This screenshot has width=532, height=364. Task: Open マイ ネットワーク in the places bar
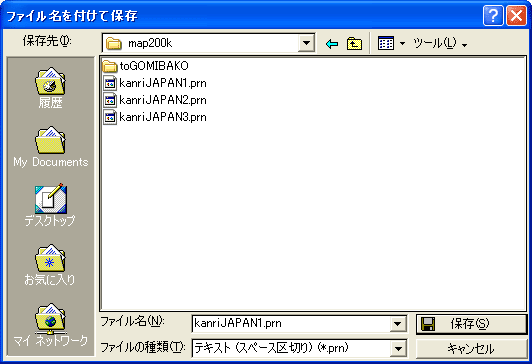click(51, 324)
